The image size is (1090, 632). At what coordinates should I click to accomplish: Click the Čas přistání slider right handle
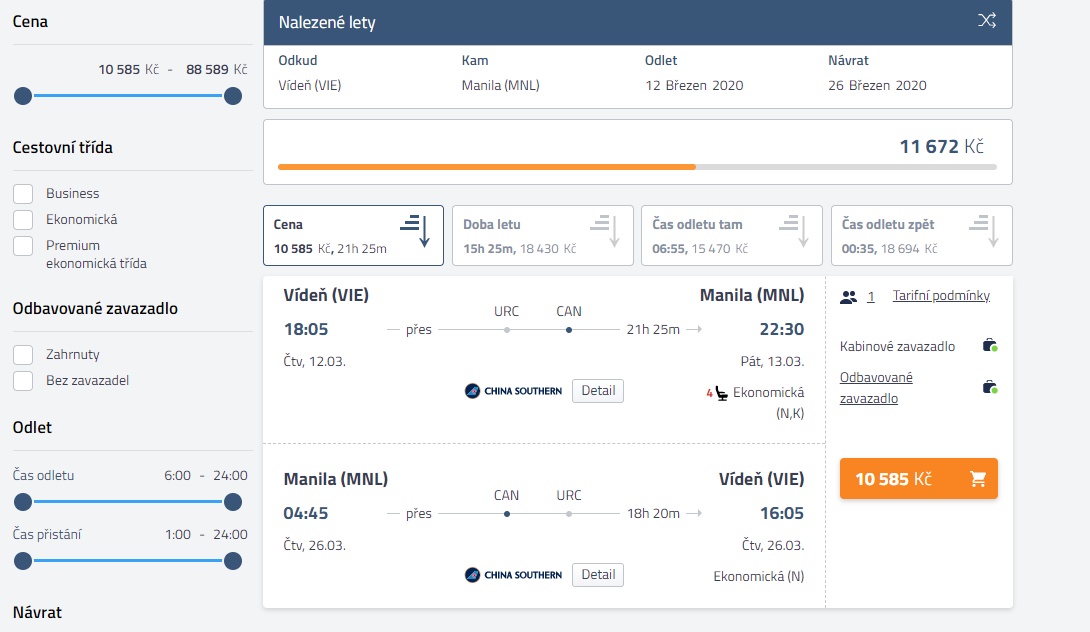tap(233, 560)
